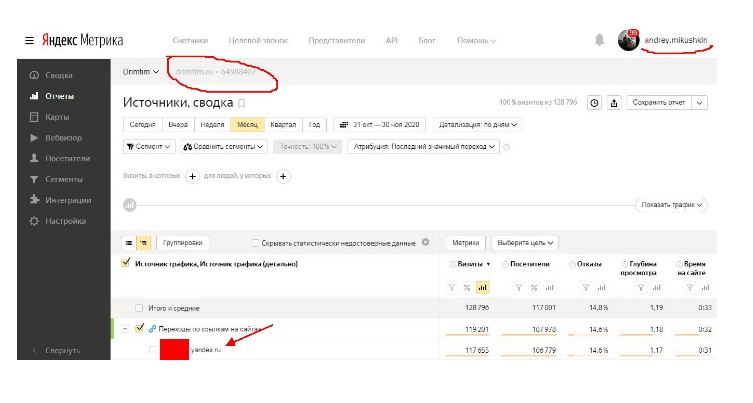Open the Точность: 100% dropdown
Image resolution: width=753 pixels, height=403 pixels.
click(x=307, y=147)
